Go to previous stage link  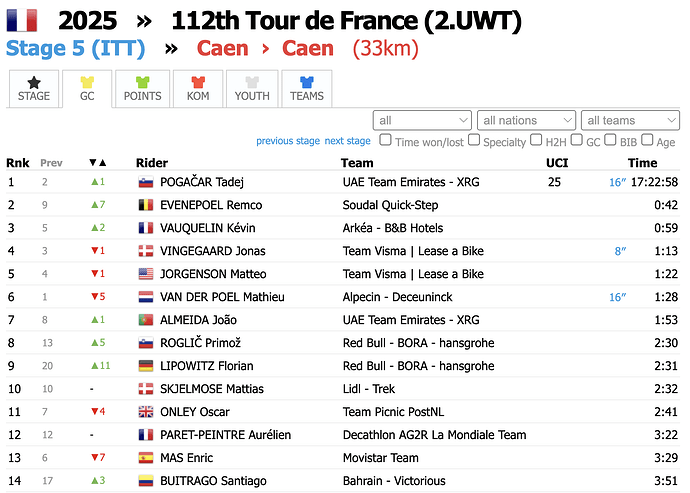288,141
